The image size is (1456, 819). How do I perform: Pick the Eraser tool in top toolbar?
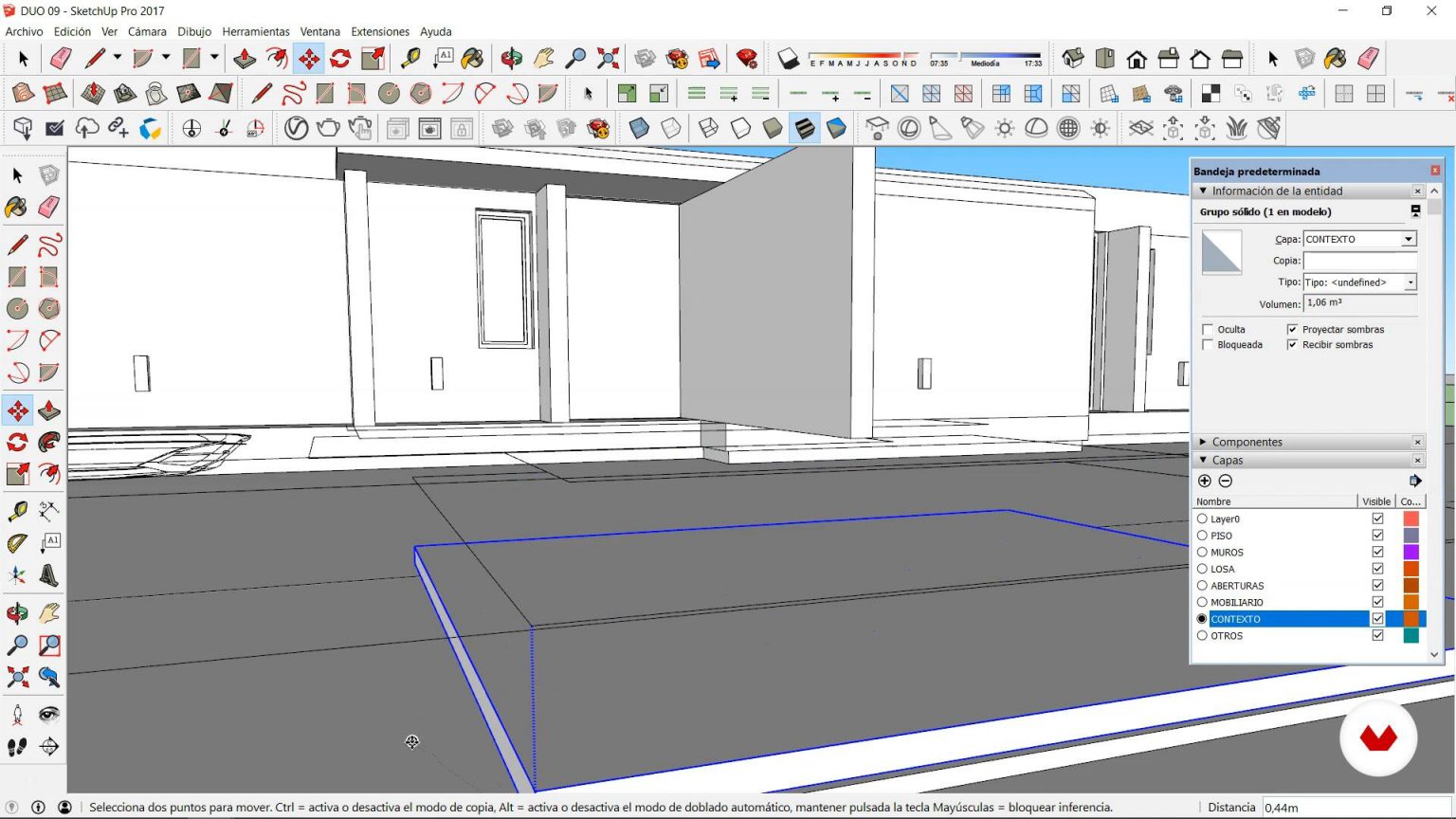pyautogui.click(x=61, y=59)
